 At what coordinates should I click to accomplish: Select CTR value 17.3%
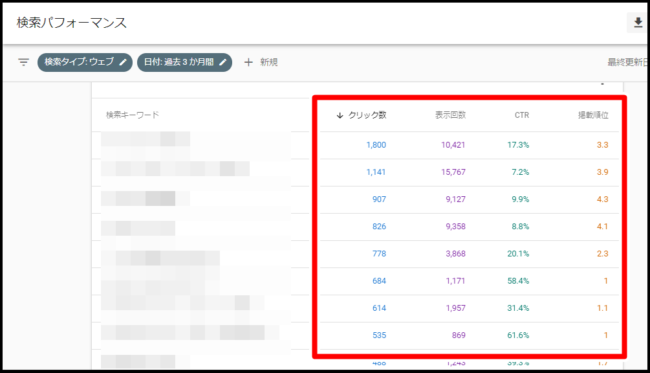518,145
